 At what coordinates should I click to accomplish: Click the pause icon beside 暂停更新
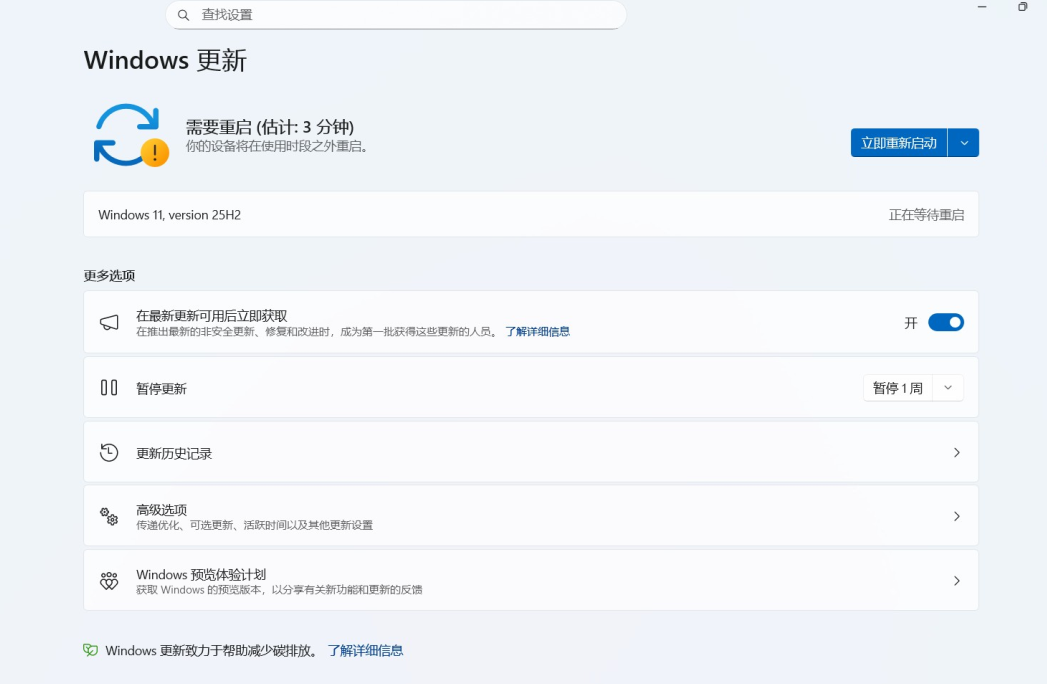click(x=109, y=387)
